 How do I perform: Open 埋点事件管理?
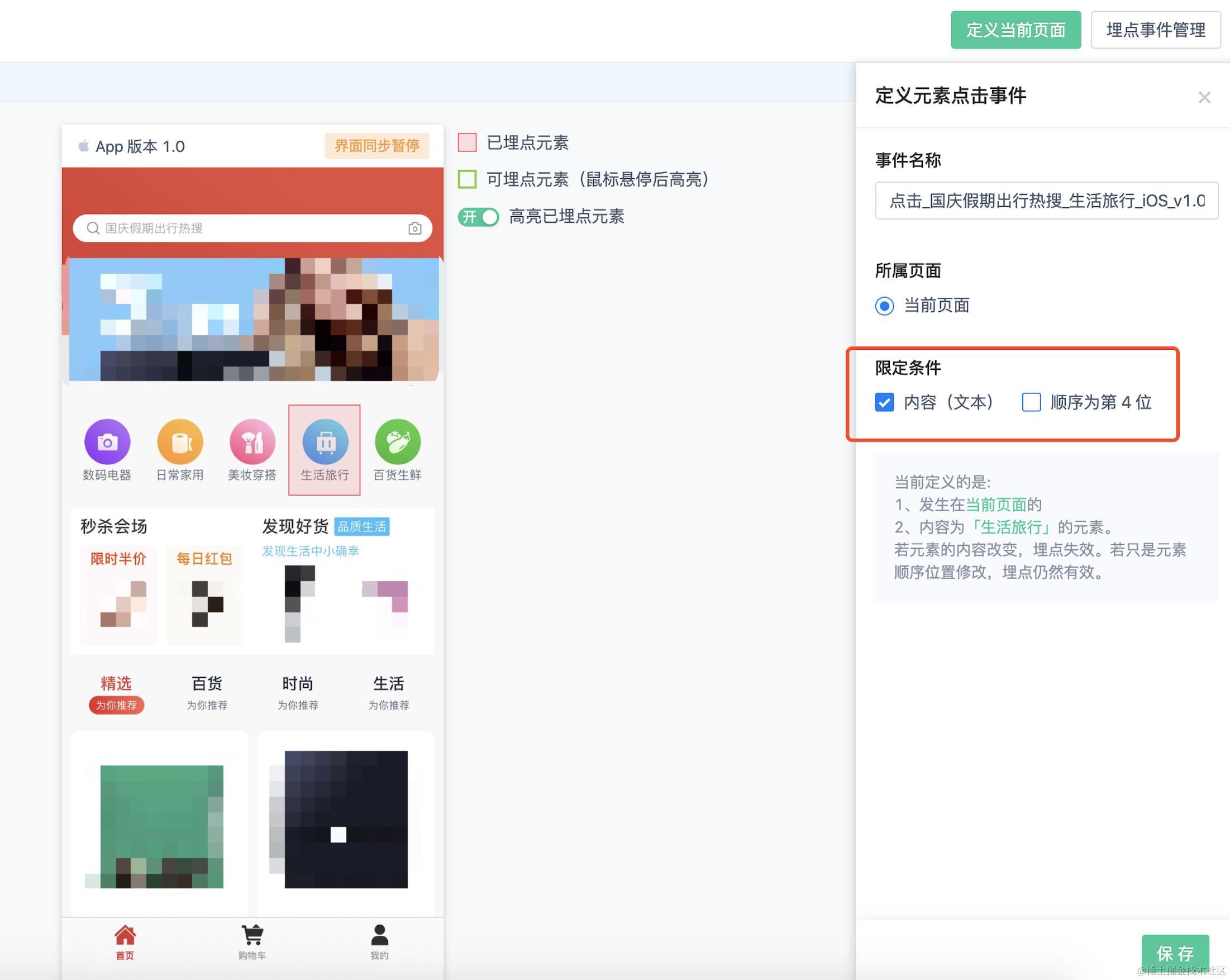(1155, 30)
